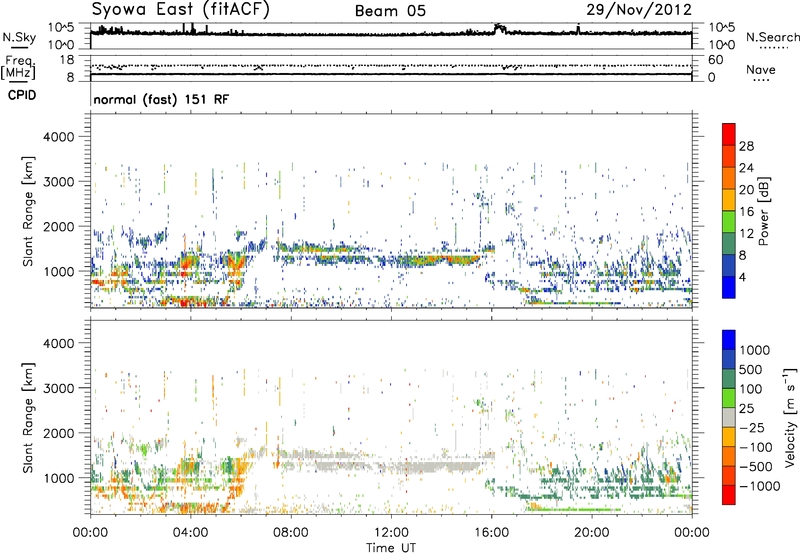Click the 'CPID' row label
800x554 pixels.
click(x=22, y=95)
